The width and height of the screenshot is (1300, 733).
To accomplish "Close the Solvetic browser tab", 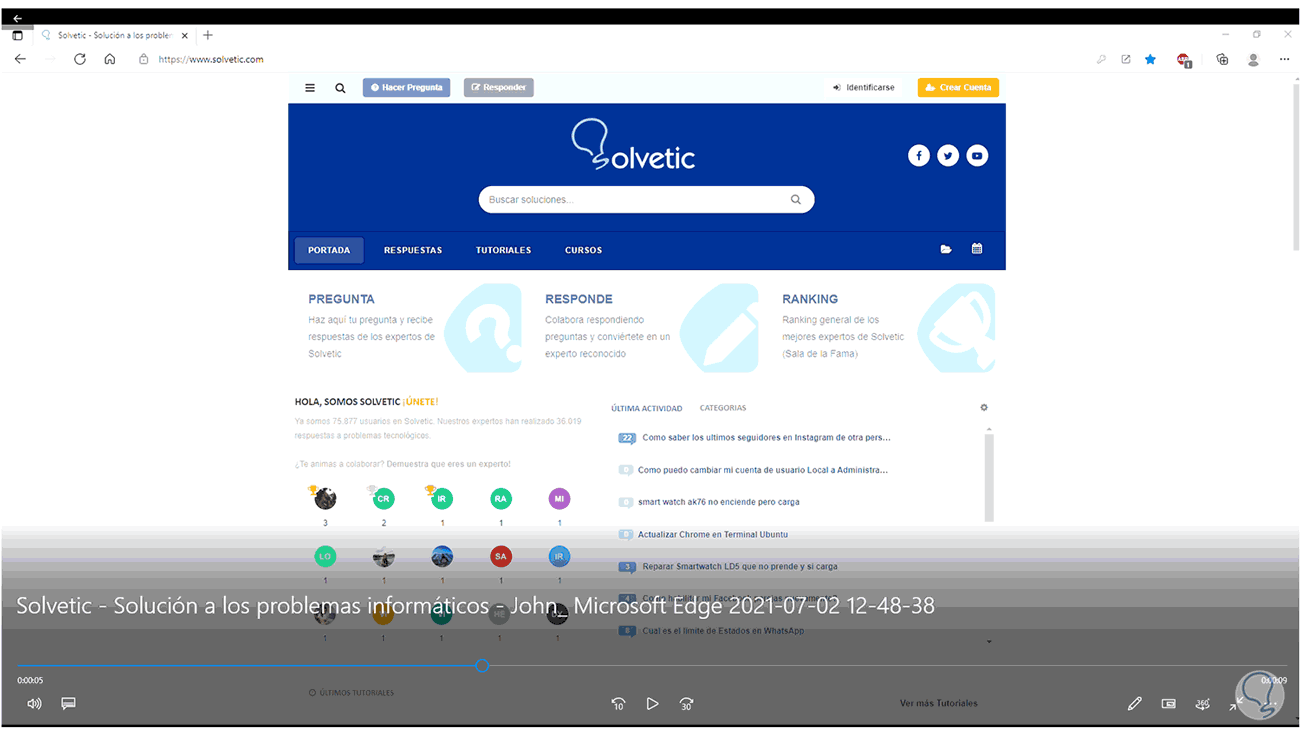I will (184, 35).
